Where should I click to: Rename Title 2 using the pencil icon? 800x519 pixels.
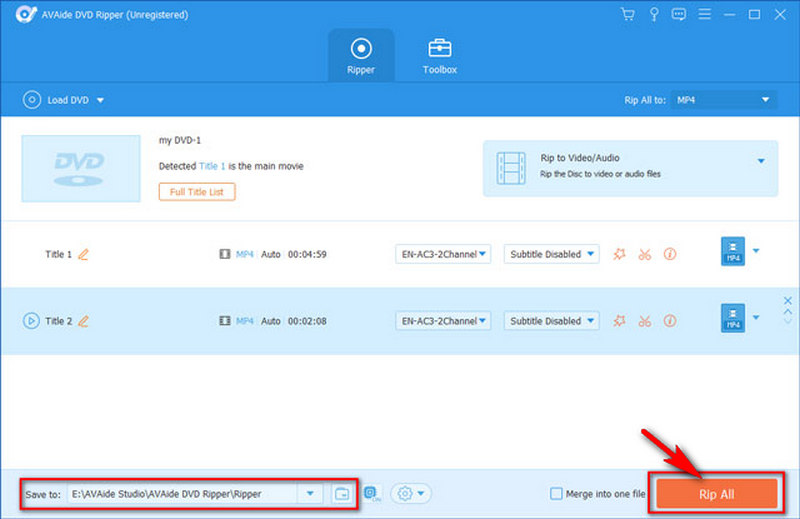(x=84, y=321)
